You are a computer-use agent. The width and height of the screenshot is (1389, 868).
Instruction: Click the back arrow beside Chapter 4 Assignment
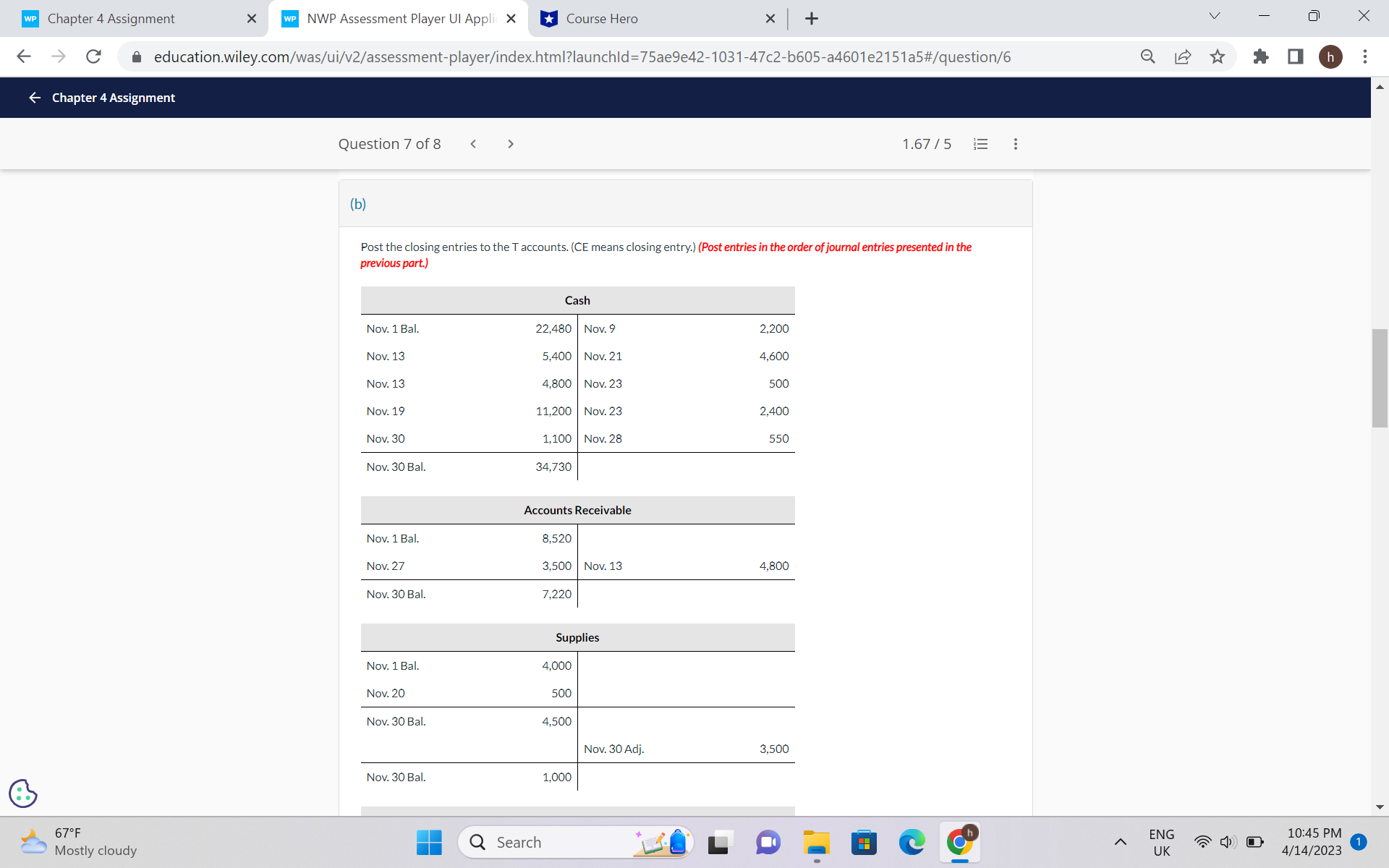click(34, 97)
